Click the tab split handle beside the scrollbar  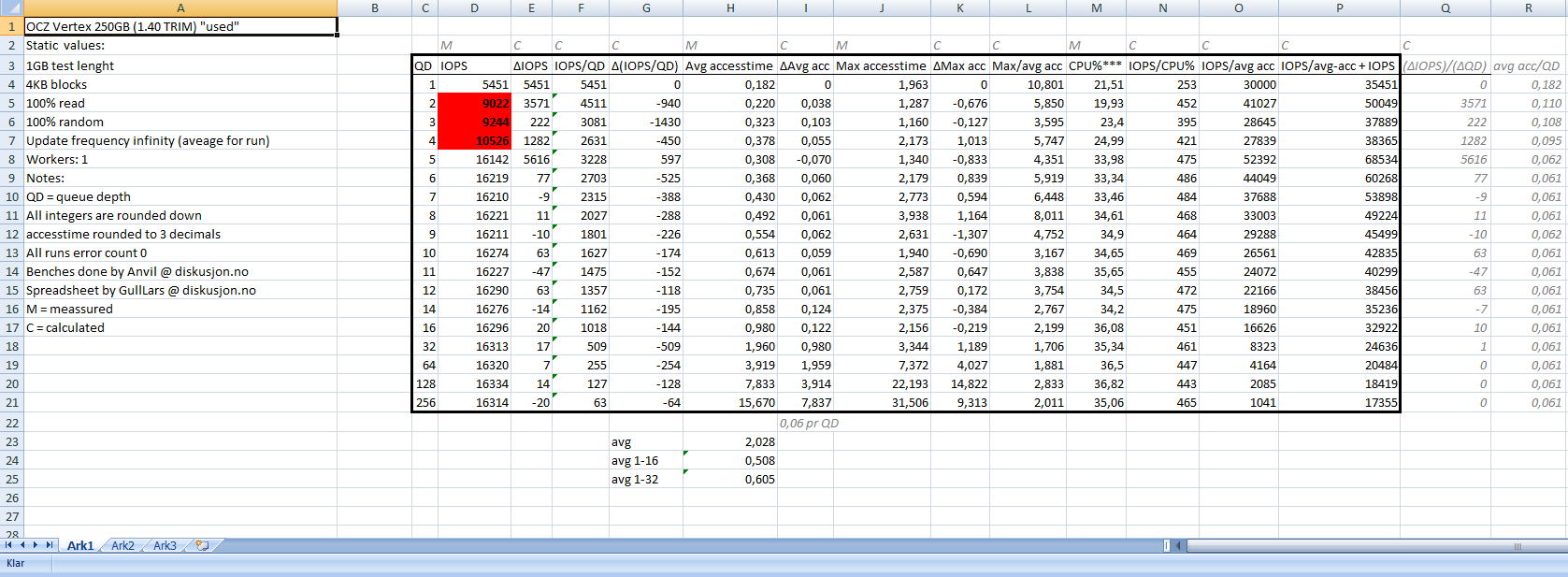pos(1167,545)
